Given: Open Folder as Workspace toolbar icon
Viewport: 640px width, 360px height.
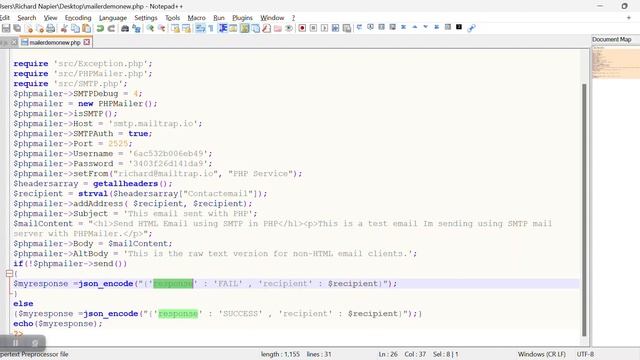Looking at the screenshot, I should coord(278,28).
